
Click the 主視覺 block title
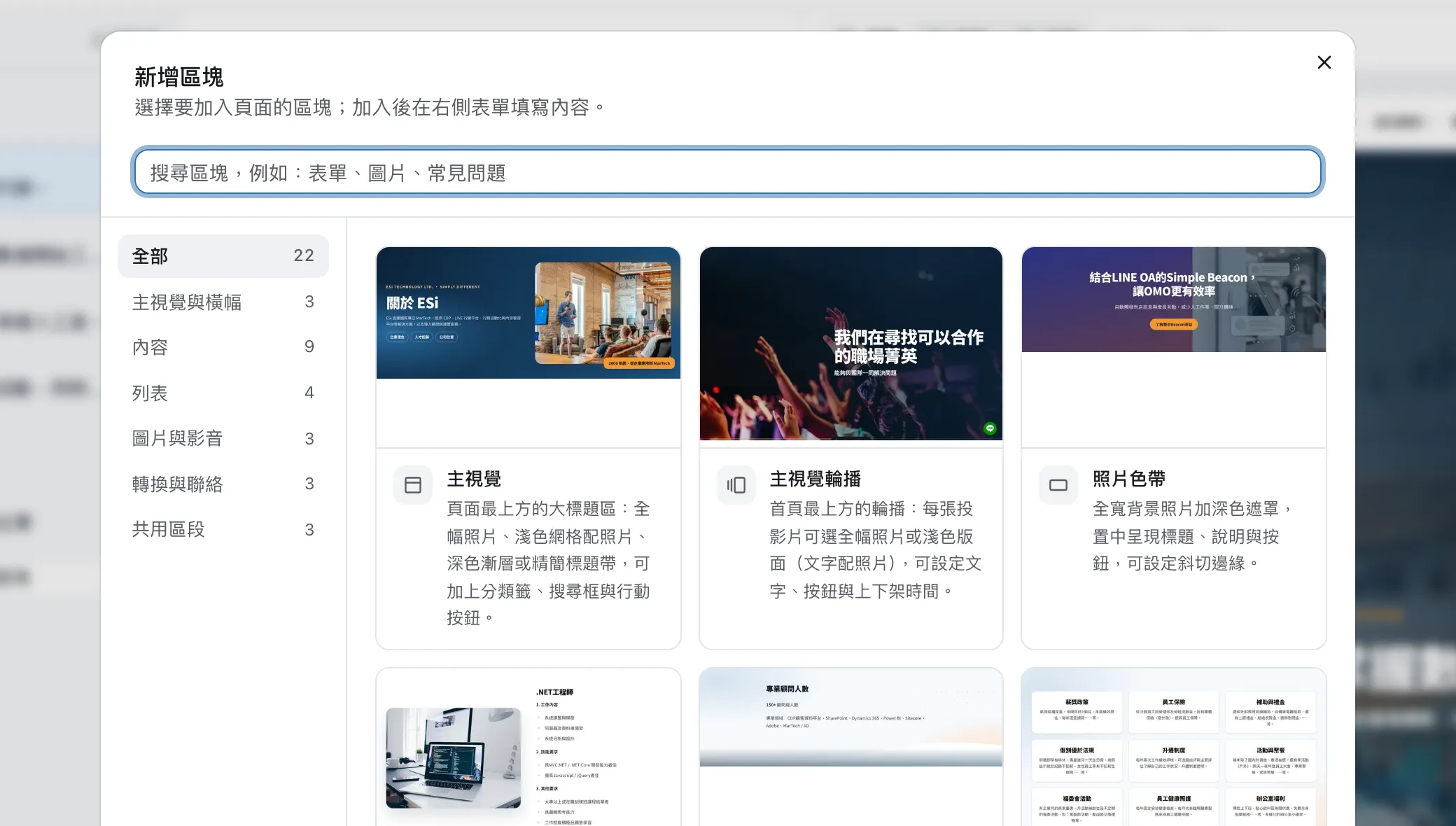point(474,479)
